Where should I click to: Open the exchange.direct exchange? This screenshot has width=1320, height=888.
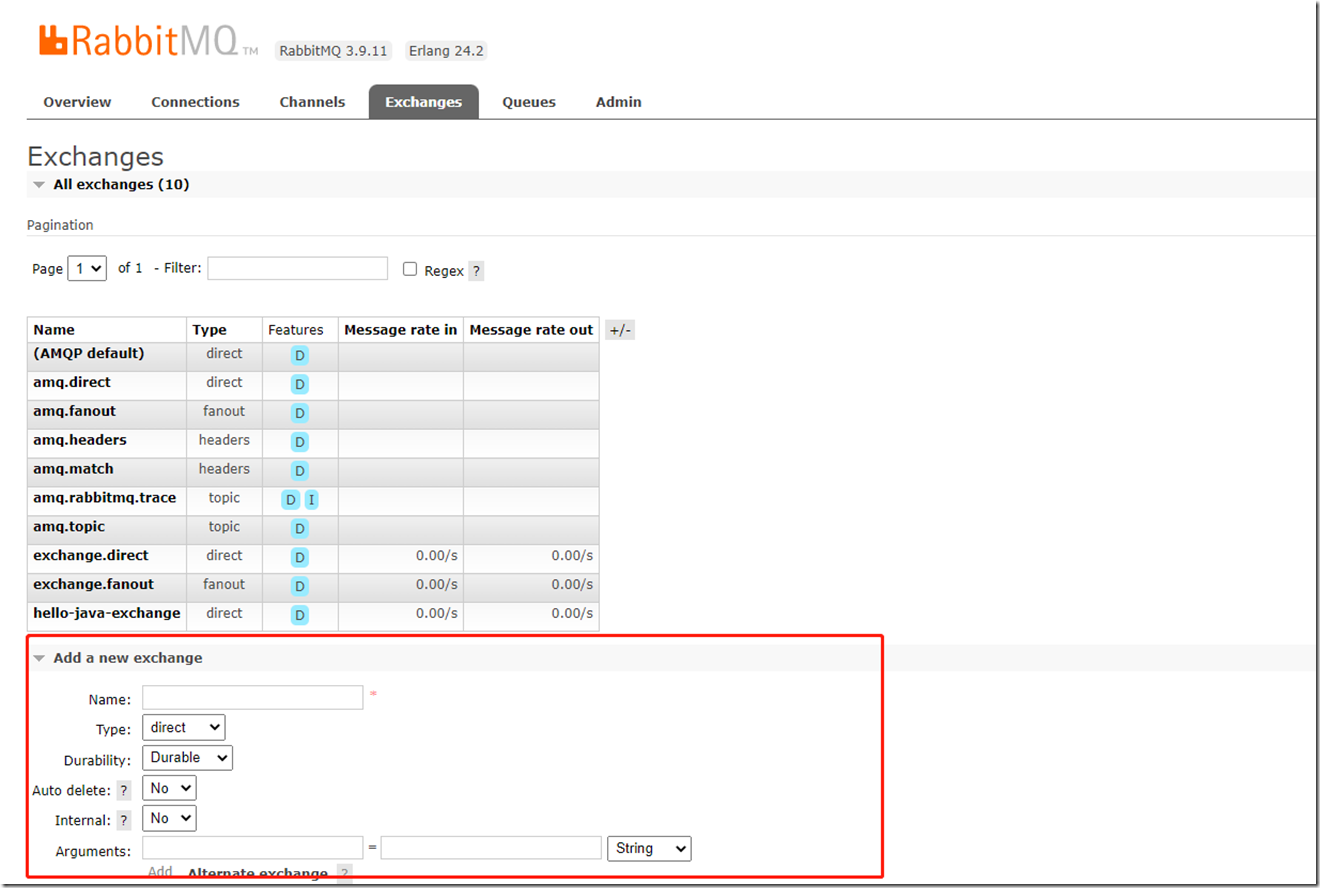[x=91, y=556]
